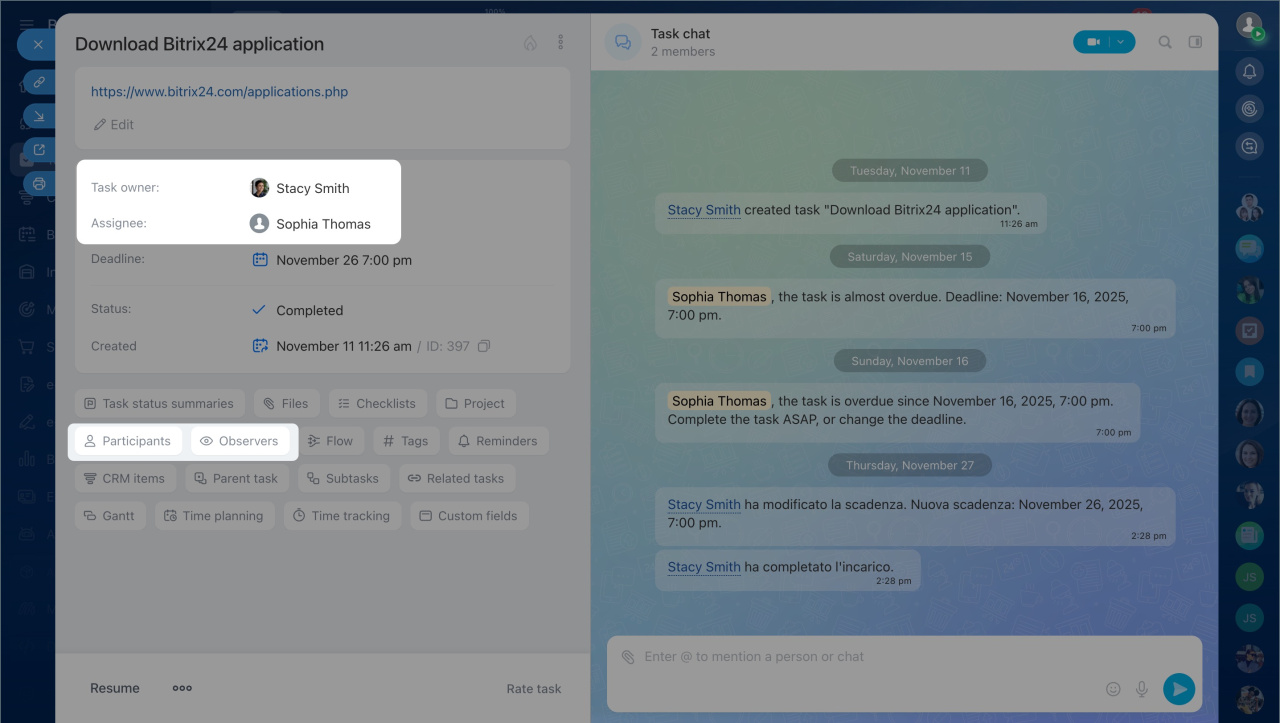The height and width of the screenshot is (723, 1280).
Task: Open Stacy Smith link in the 'ha completato l'incarico' message
Action: [704, 567]
